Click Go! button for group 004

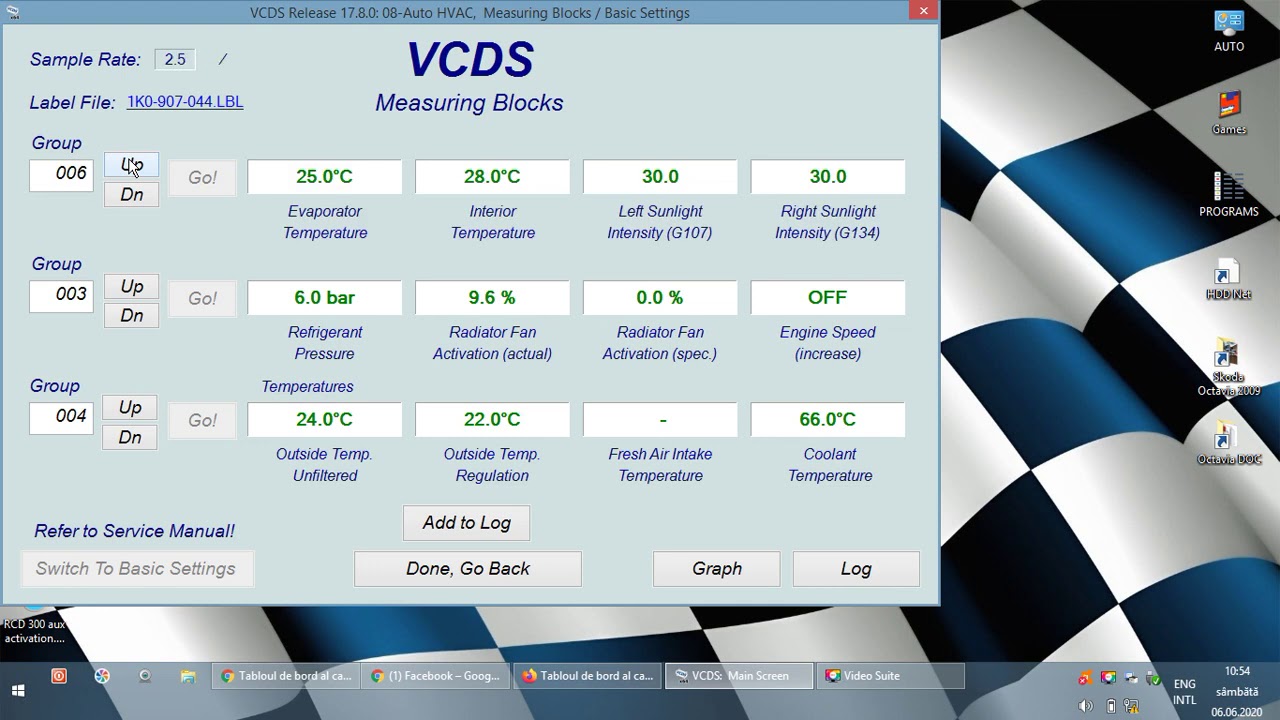202,420
